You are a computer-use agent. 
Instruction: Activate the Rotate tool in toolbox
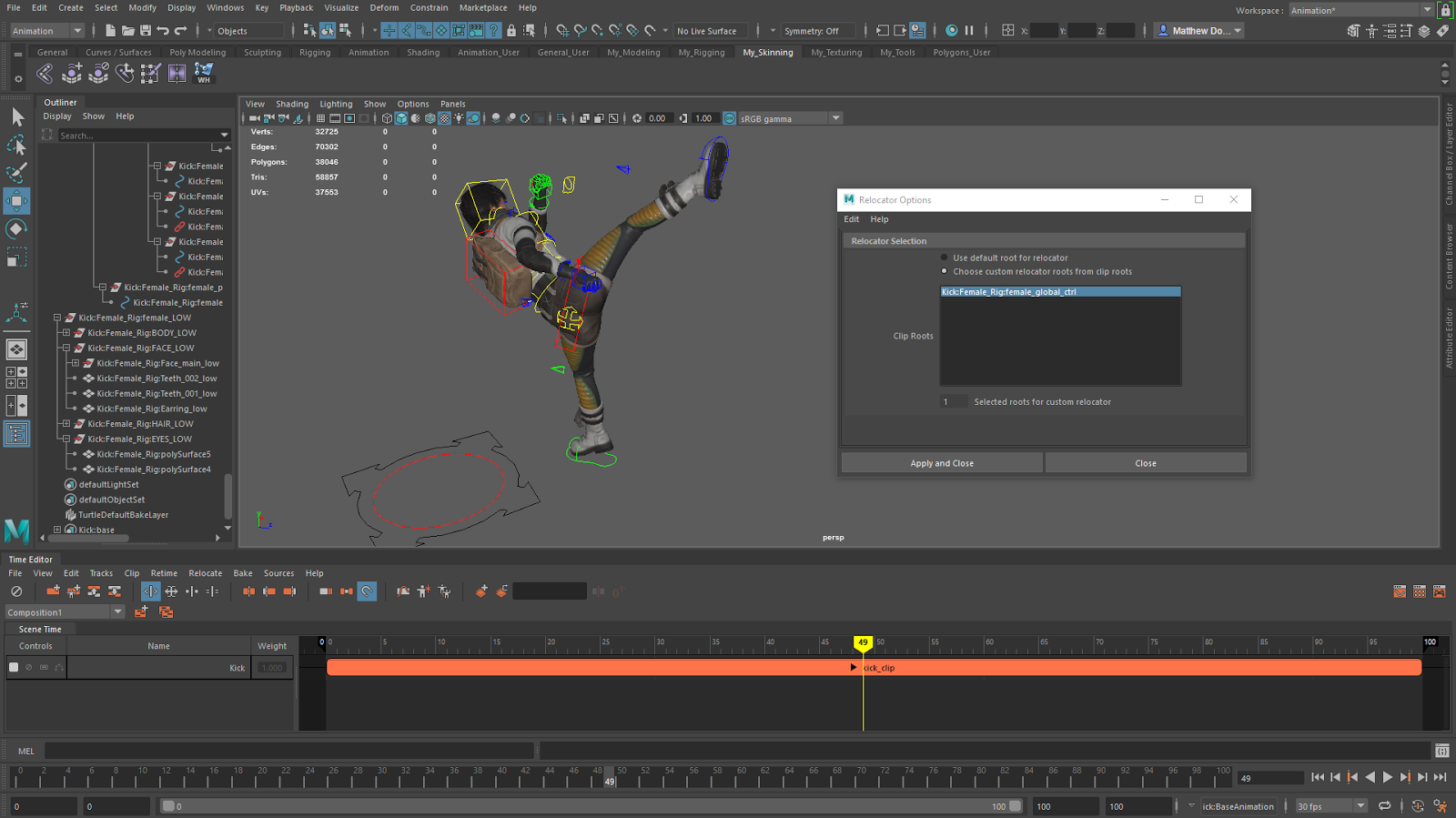tap(16, 228)
